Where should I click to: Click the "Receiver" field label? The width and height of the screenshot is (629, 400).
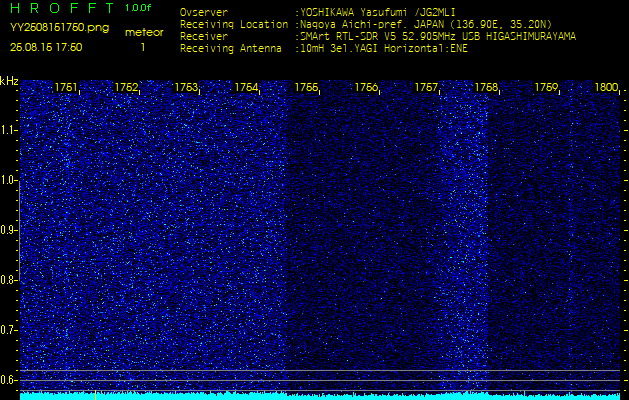[204, 37]
